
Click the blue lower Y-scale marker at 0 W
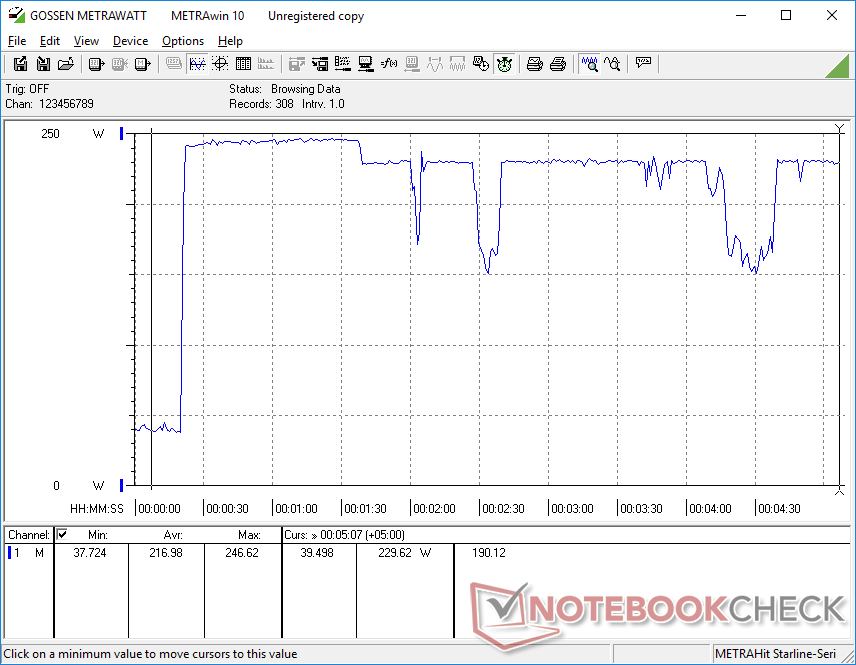point(122,485)
